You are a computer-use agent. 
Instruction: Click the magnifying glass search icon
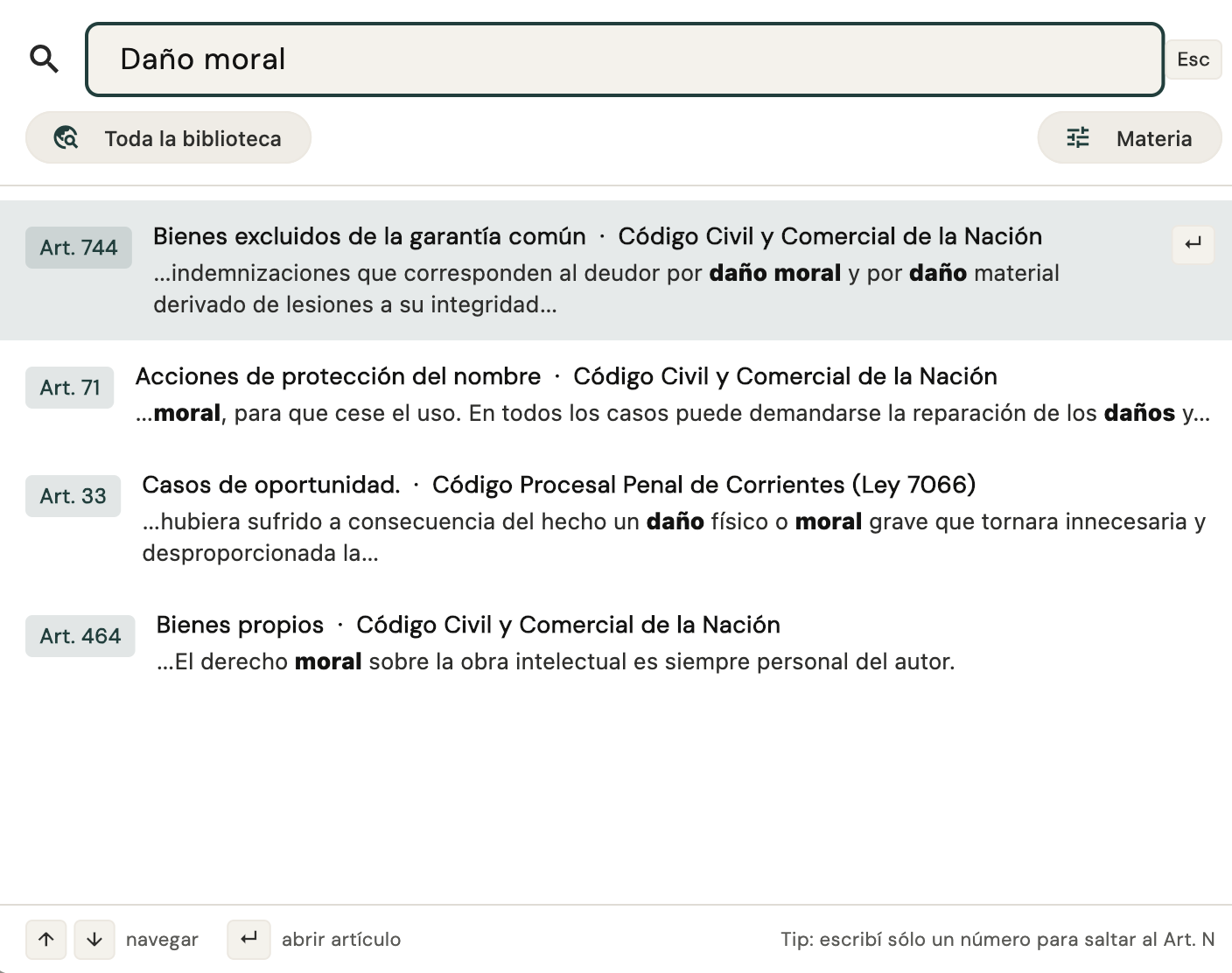pos(44,59)
